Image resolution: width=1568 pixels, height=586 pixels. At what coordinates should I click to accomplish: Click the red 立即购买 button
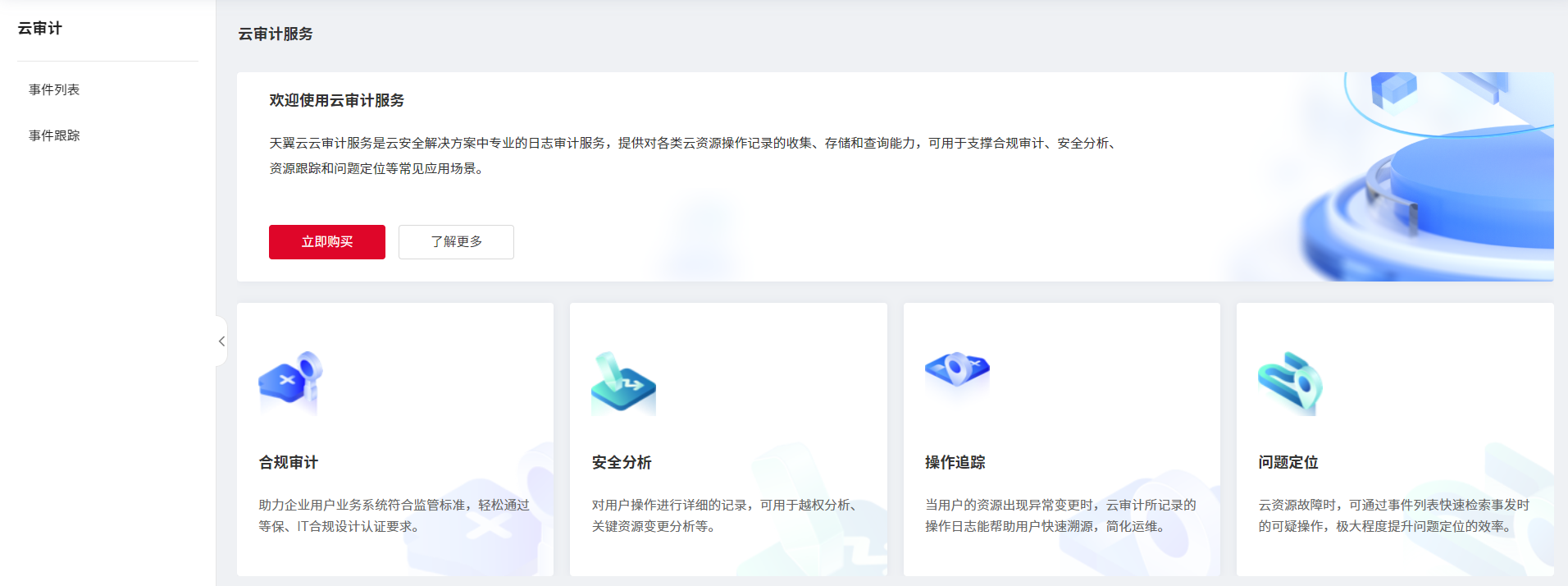coord(327,242)
